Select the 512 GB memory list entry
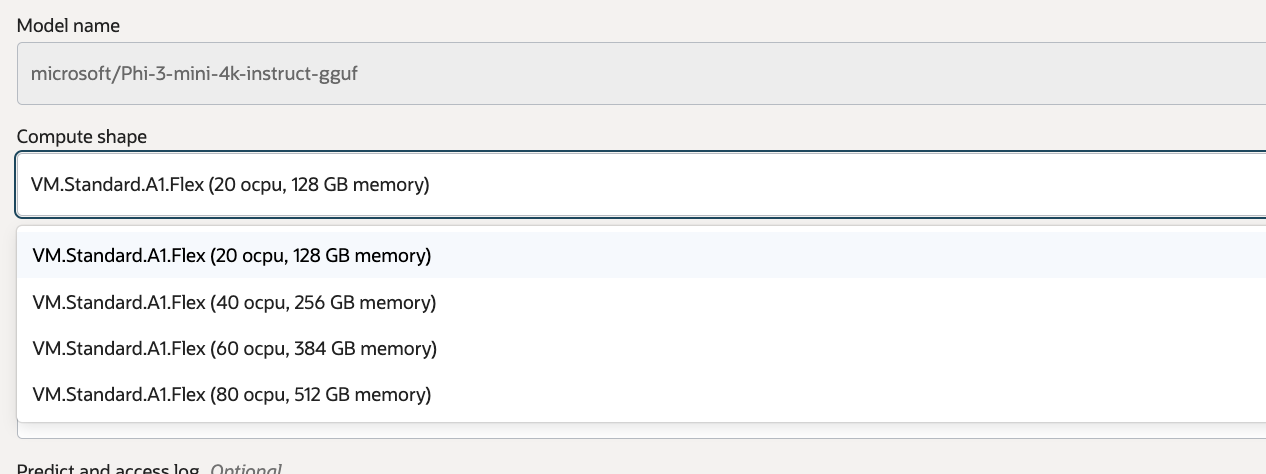Screen dimensions: 1266x474 coord(232,394)
